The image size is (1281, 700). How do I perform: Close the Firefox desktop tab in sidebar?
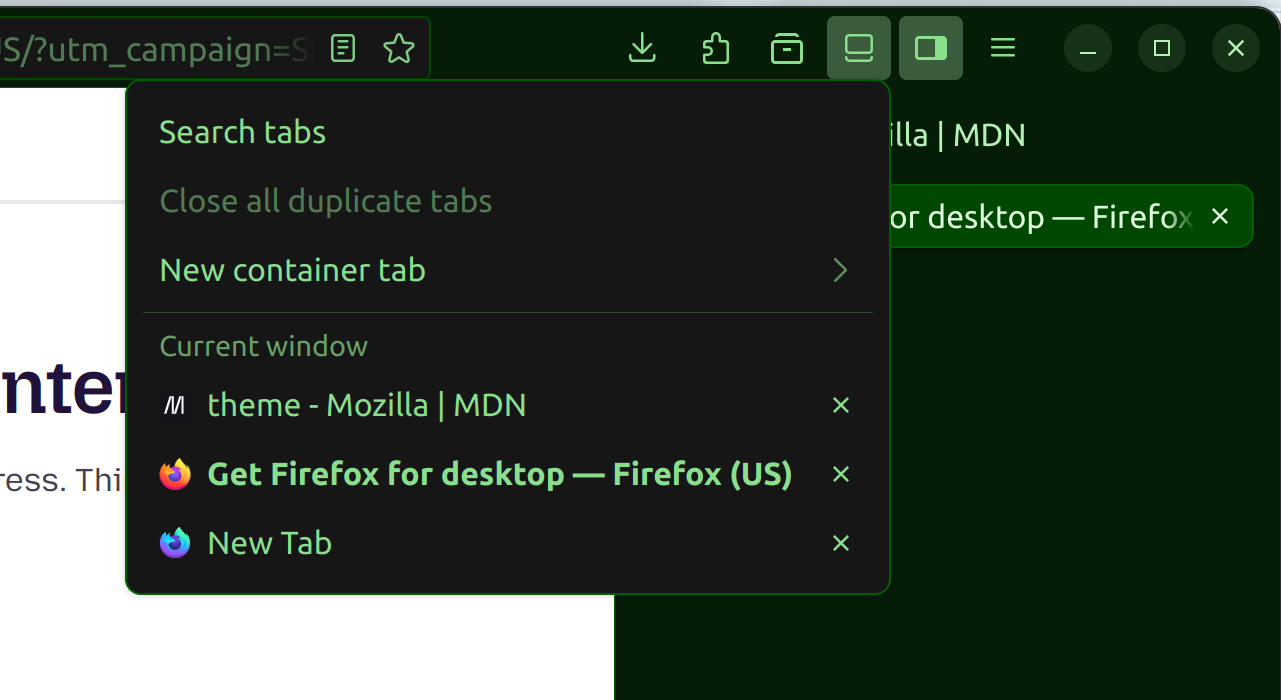(1220, 216)
